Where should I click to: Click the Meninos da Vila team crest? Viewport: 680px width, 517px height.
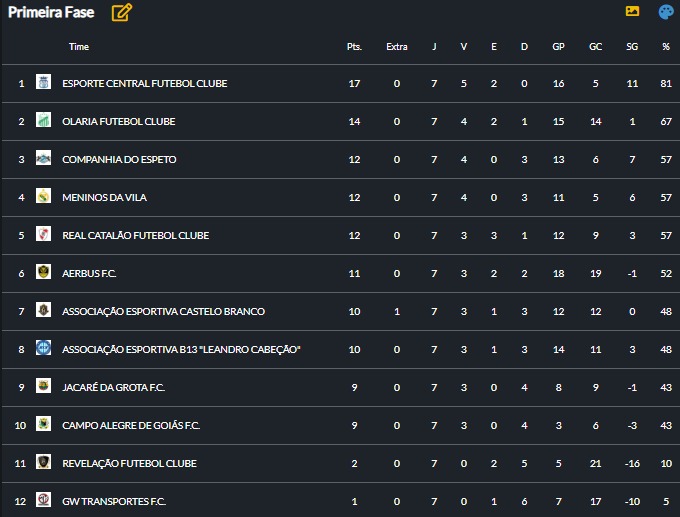point(43,197)
